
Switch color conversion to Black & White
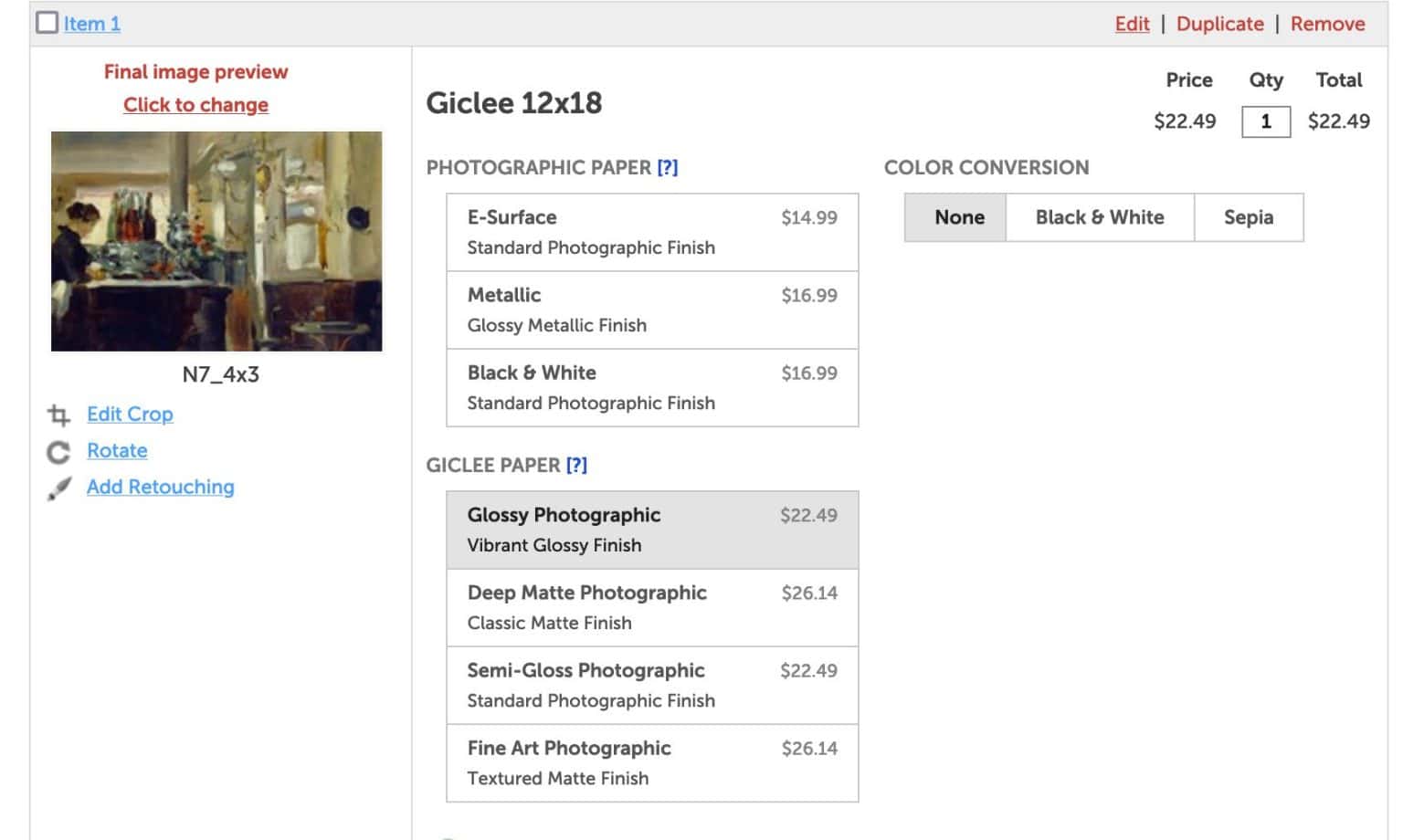1099,217
